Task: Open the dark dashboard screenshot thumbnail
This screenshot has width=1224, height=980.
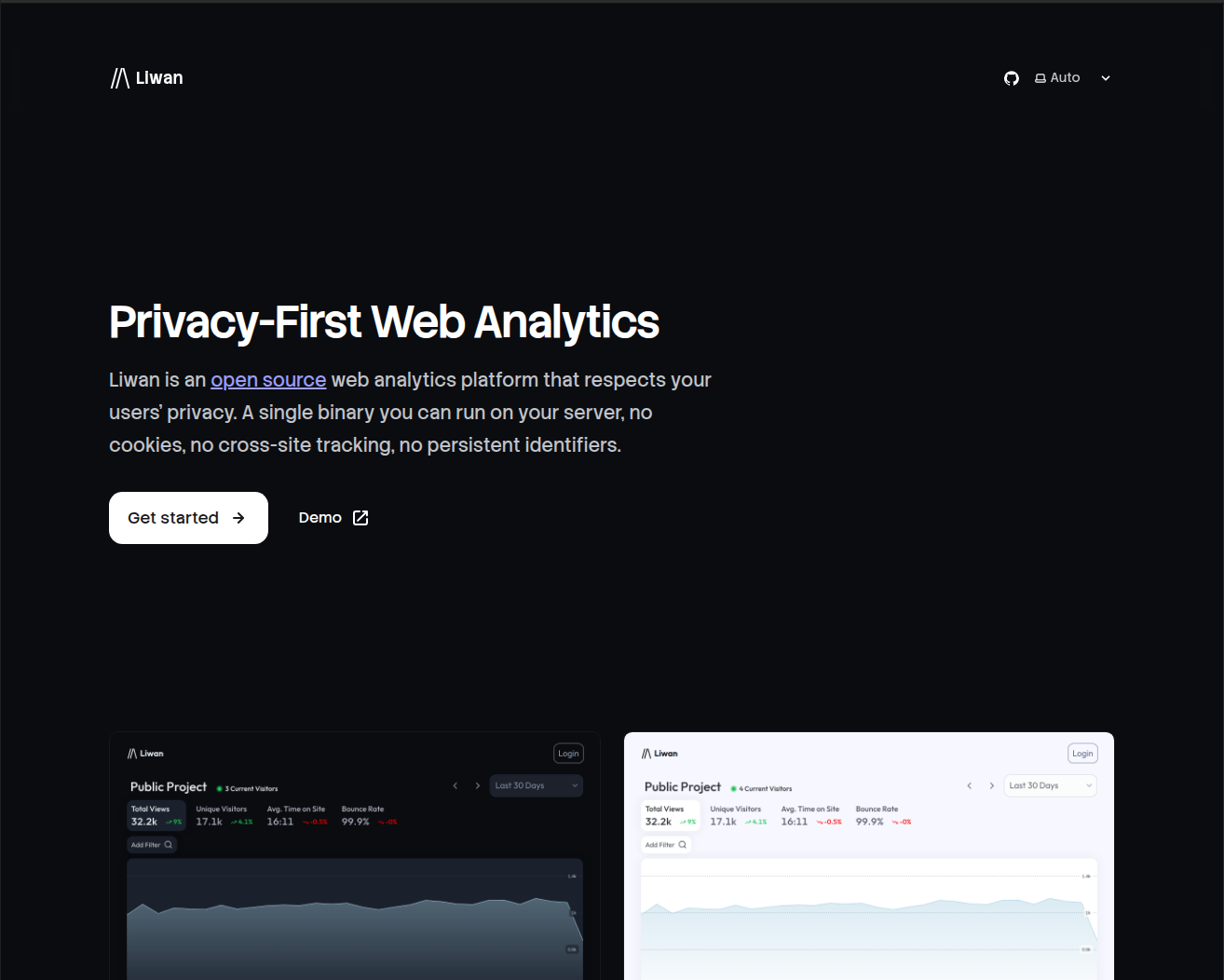Action: 355,856
